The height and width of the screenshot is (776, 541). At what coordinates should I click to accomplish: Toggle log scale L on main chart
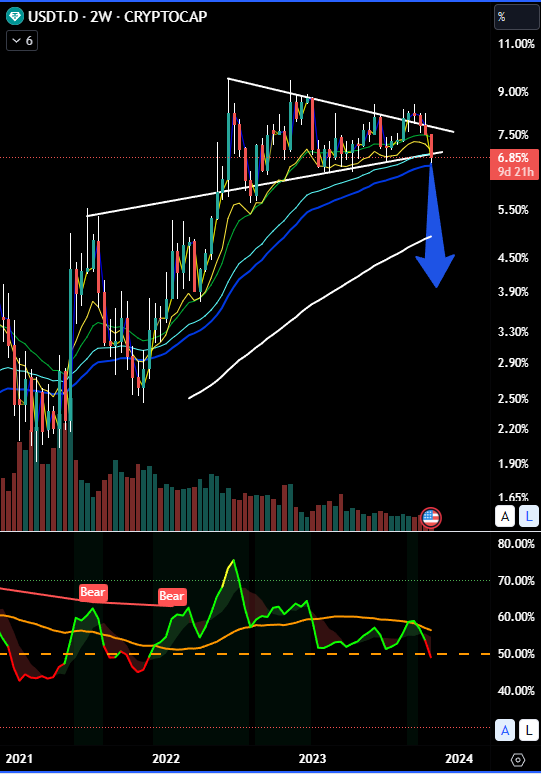pyautogui.click(x=529, y=517)
